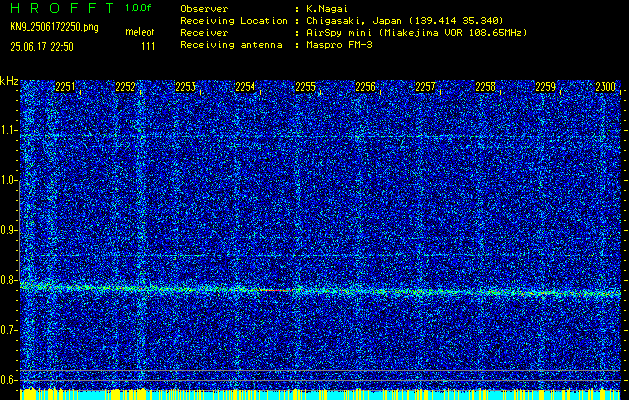Click the kHz axis unit label

point(9,81)
